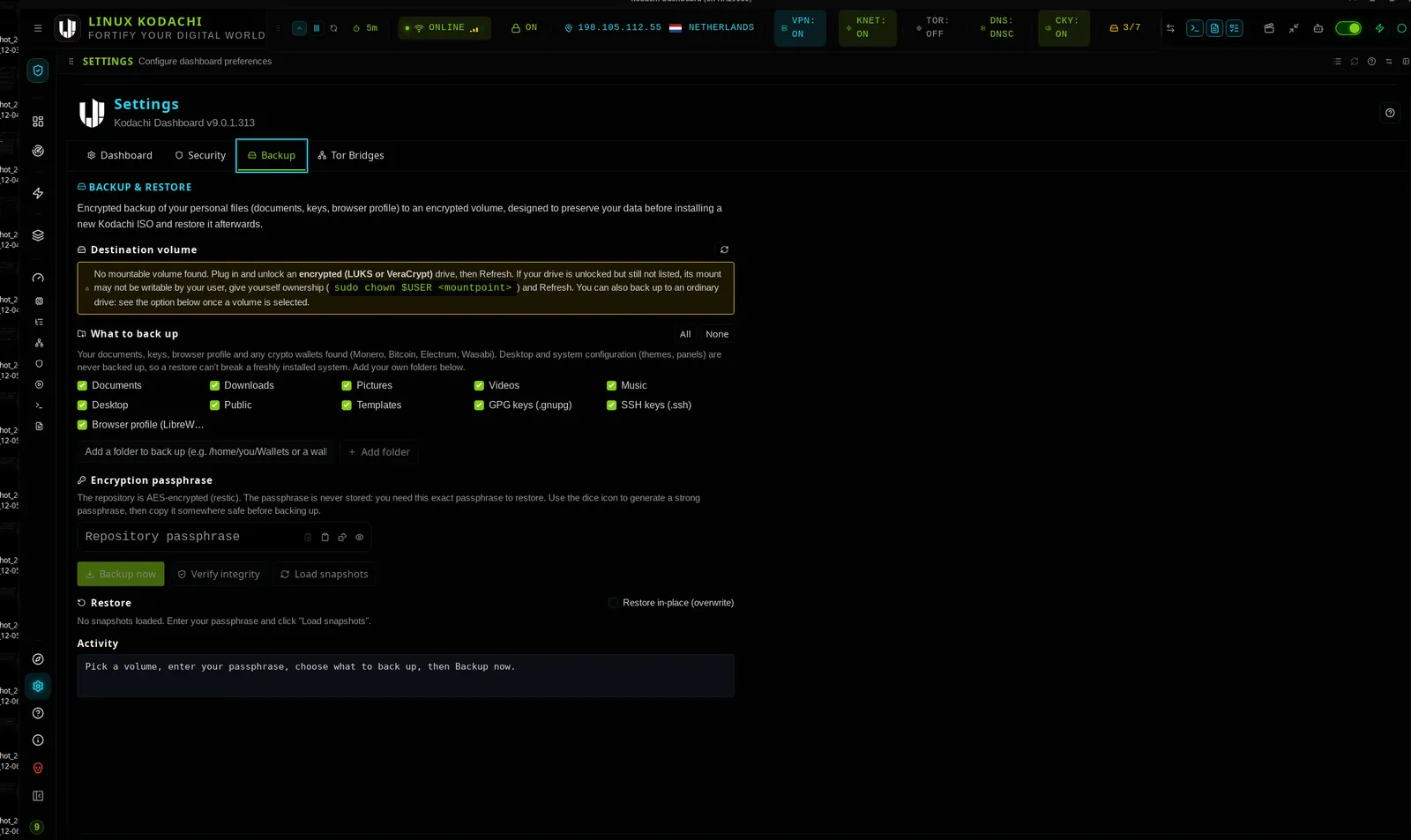Uncheck the Templates checkbox
Screen dimensions: 1411x840
347,405
